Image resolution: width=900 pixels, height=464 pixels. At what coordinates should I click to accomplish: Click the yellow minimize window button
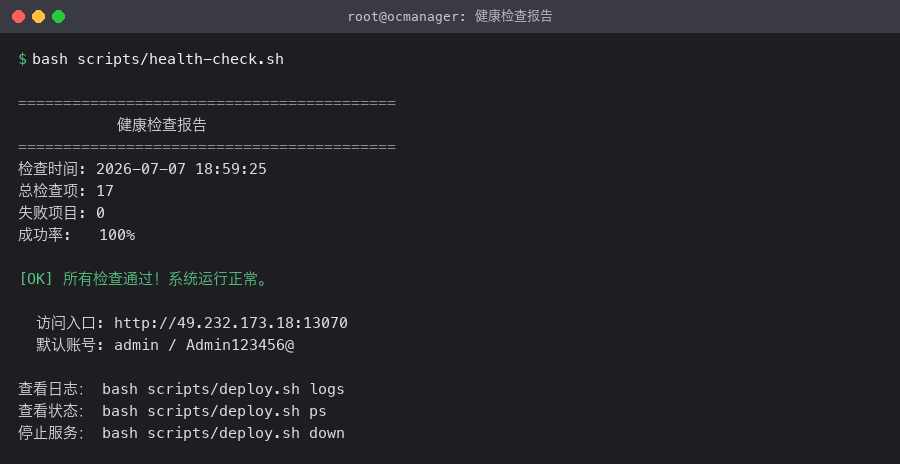pyautogui.click(x=38, y=17)
